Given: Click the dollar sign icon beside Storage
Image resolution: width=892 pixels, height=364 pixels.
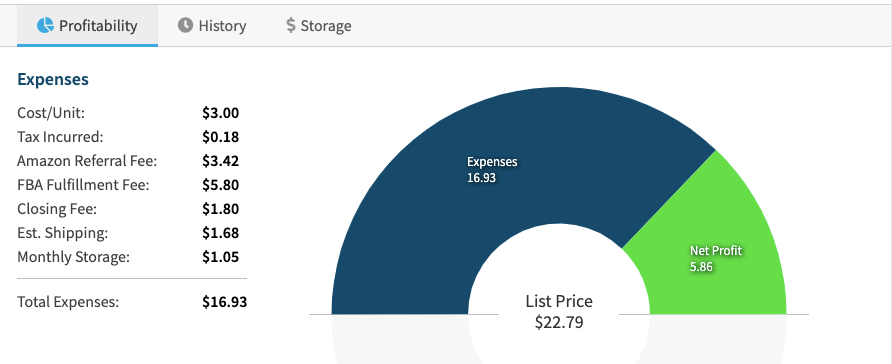Looking at the screenshot, I should tap(291, 25).
